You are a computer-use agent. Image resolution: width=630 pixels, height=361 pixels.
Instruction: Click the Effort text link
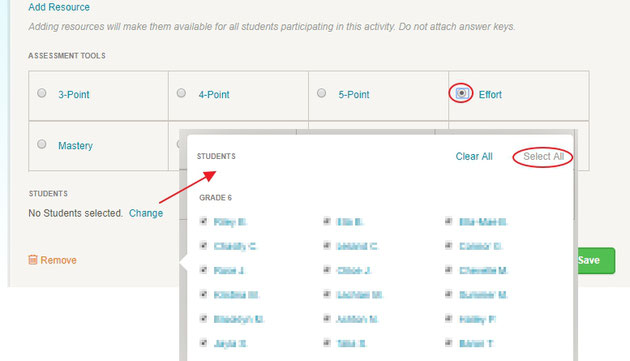click(490, 94)
